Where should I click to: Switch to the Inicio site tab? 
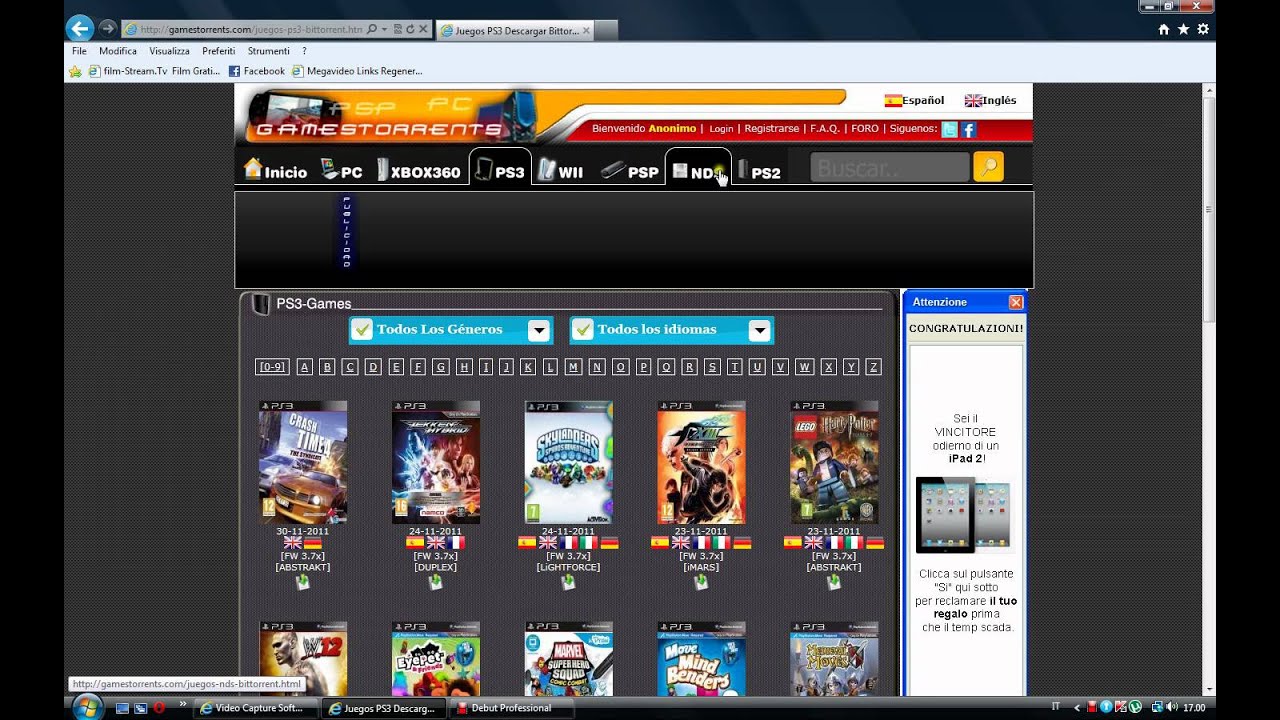click(275, 171)
